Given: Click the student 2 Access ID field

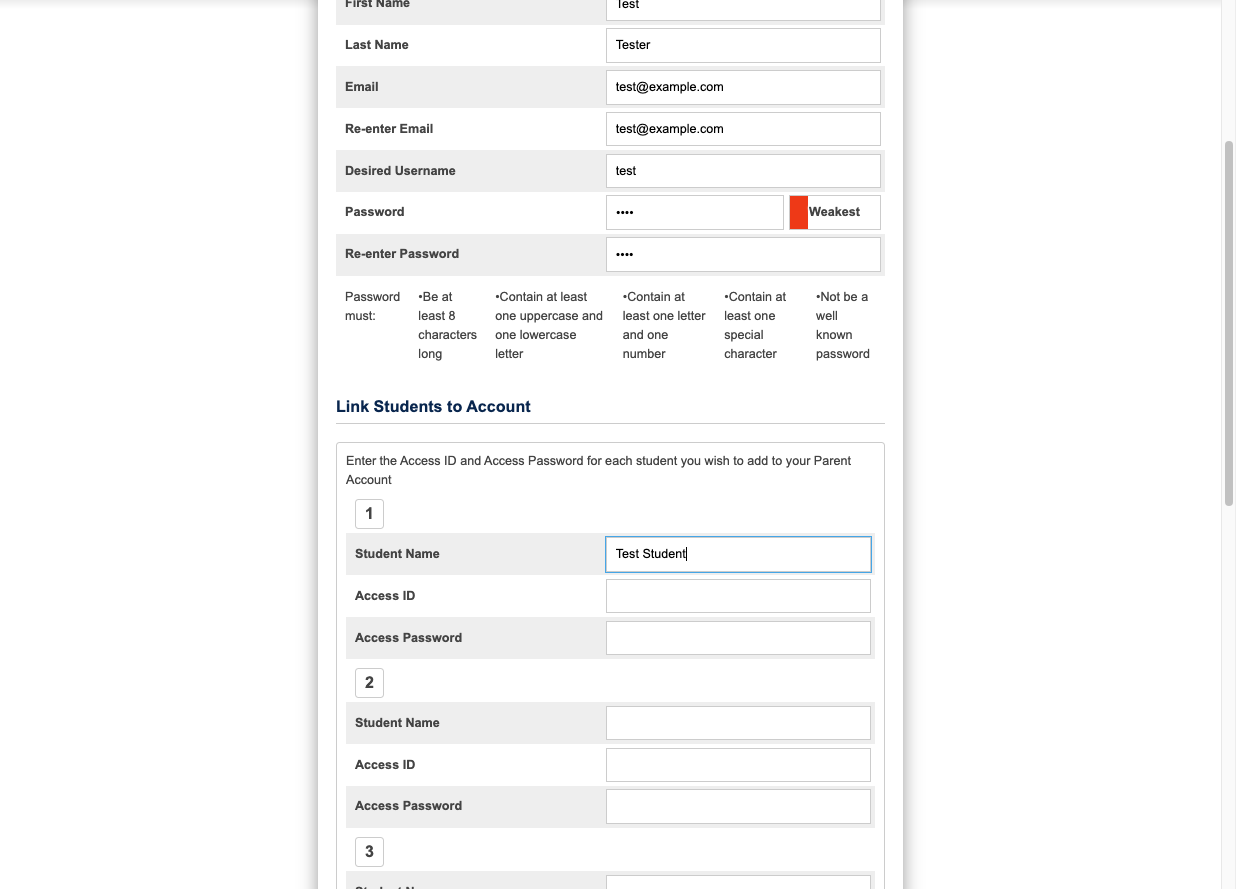Looking at the screenshot, I should coord(738,765).
